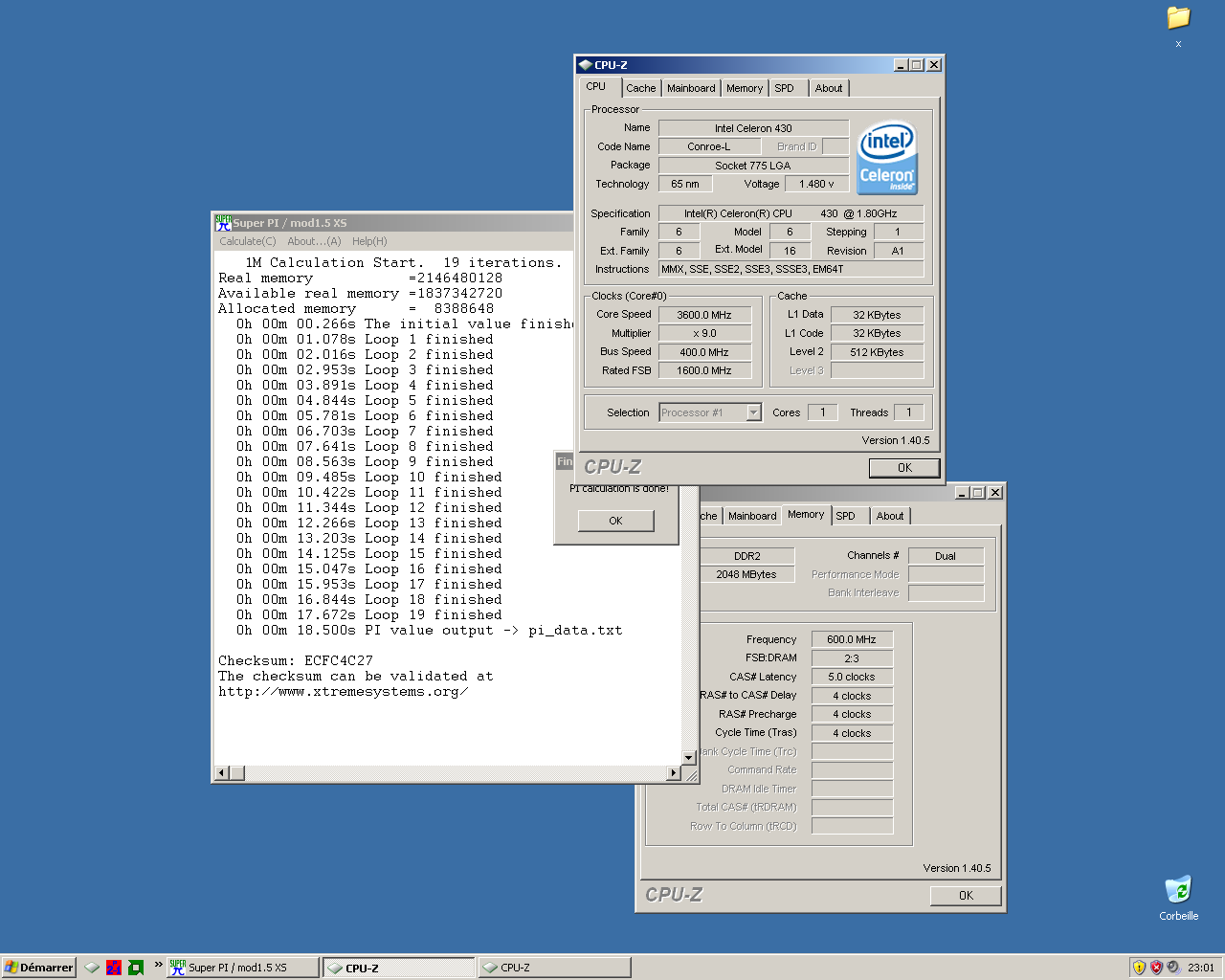Click the Multiplier x 9.0 field

704,333
